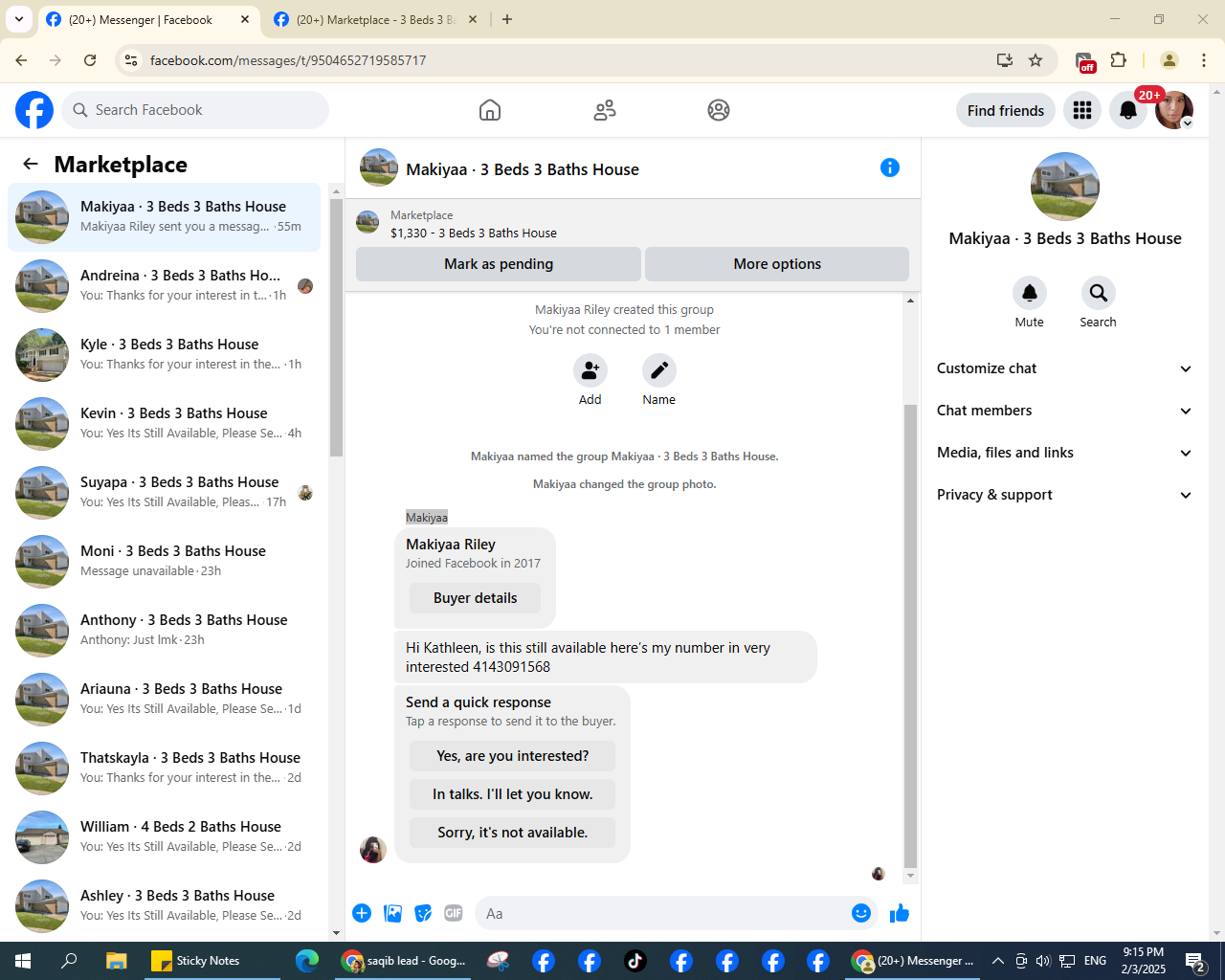Viewport: 1225px width, 980px height.
Task: Open the conversation information icon
Action: pos(890,167)
